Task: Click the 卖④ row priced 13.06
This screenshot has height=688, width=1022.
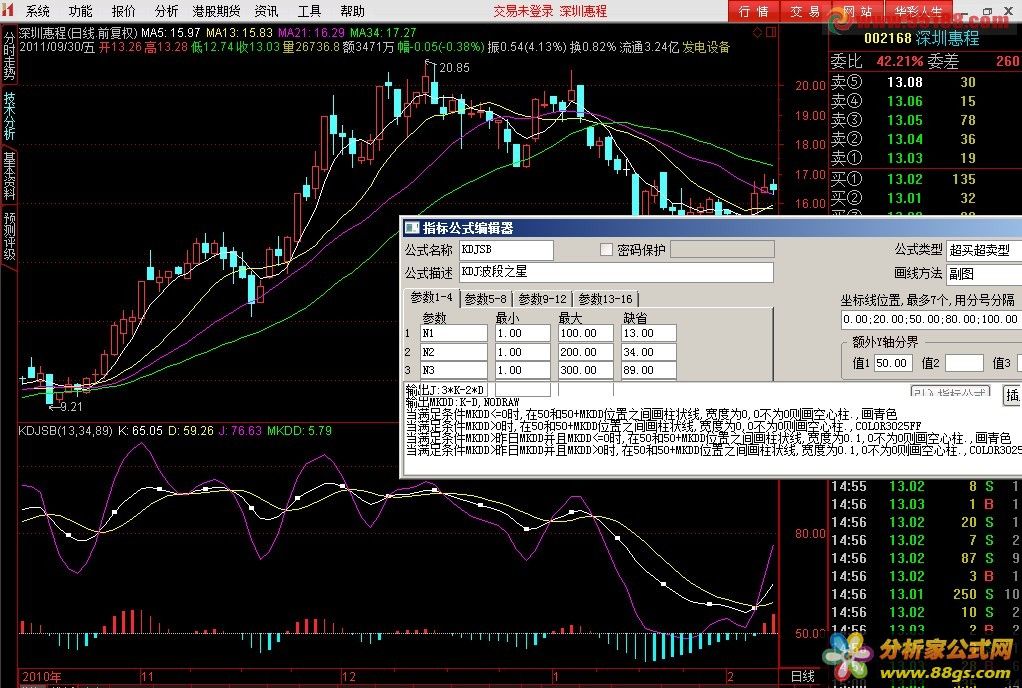Action: tap(924, 101)
